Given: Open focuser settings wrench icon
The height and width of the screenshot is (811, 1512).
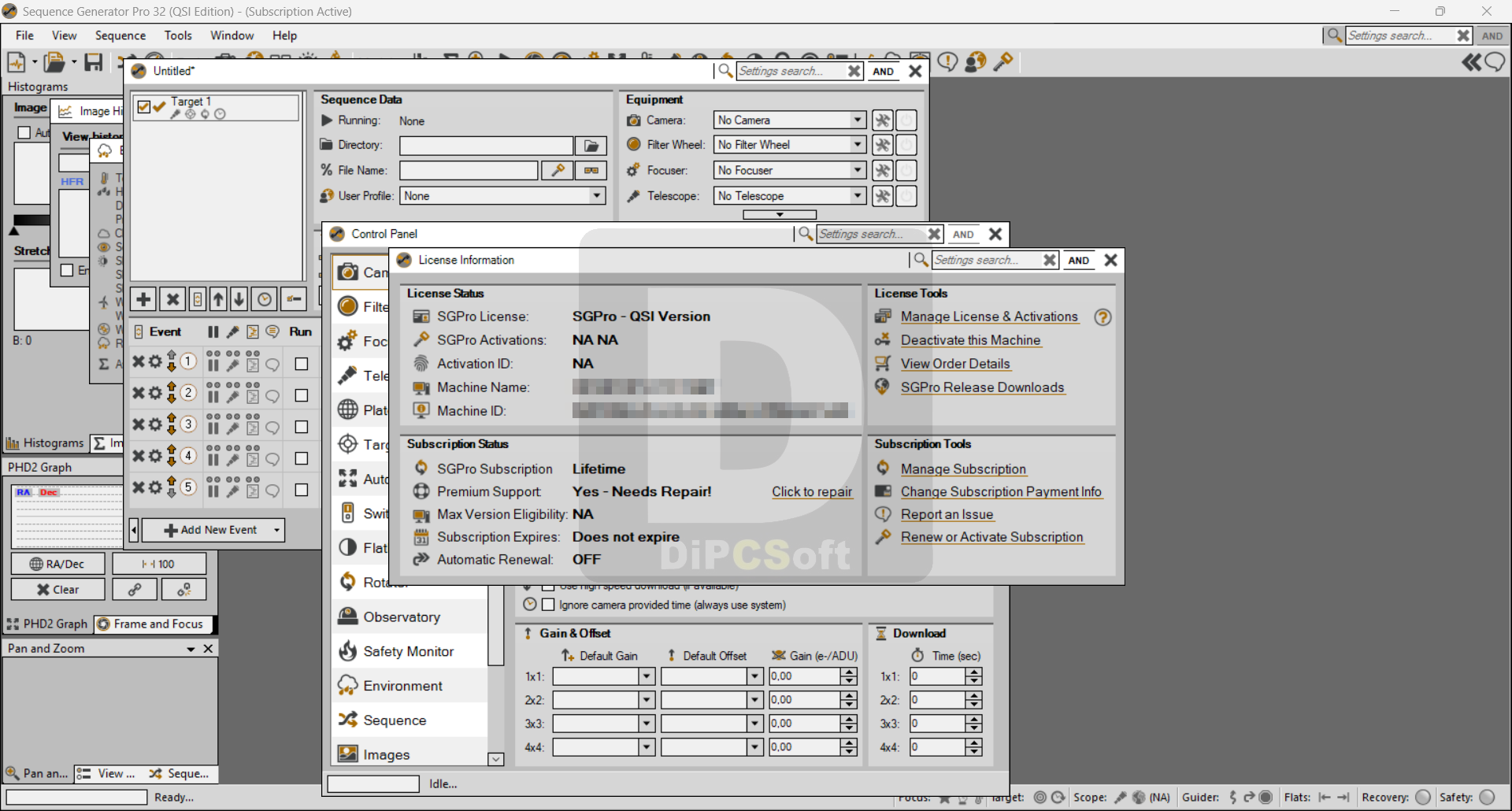Looking at the screenshot, I should coord(883,171).
